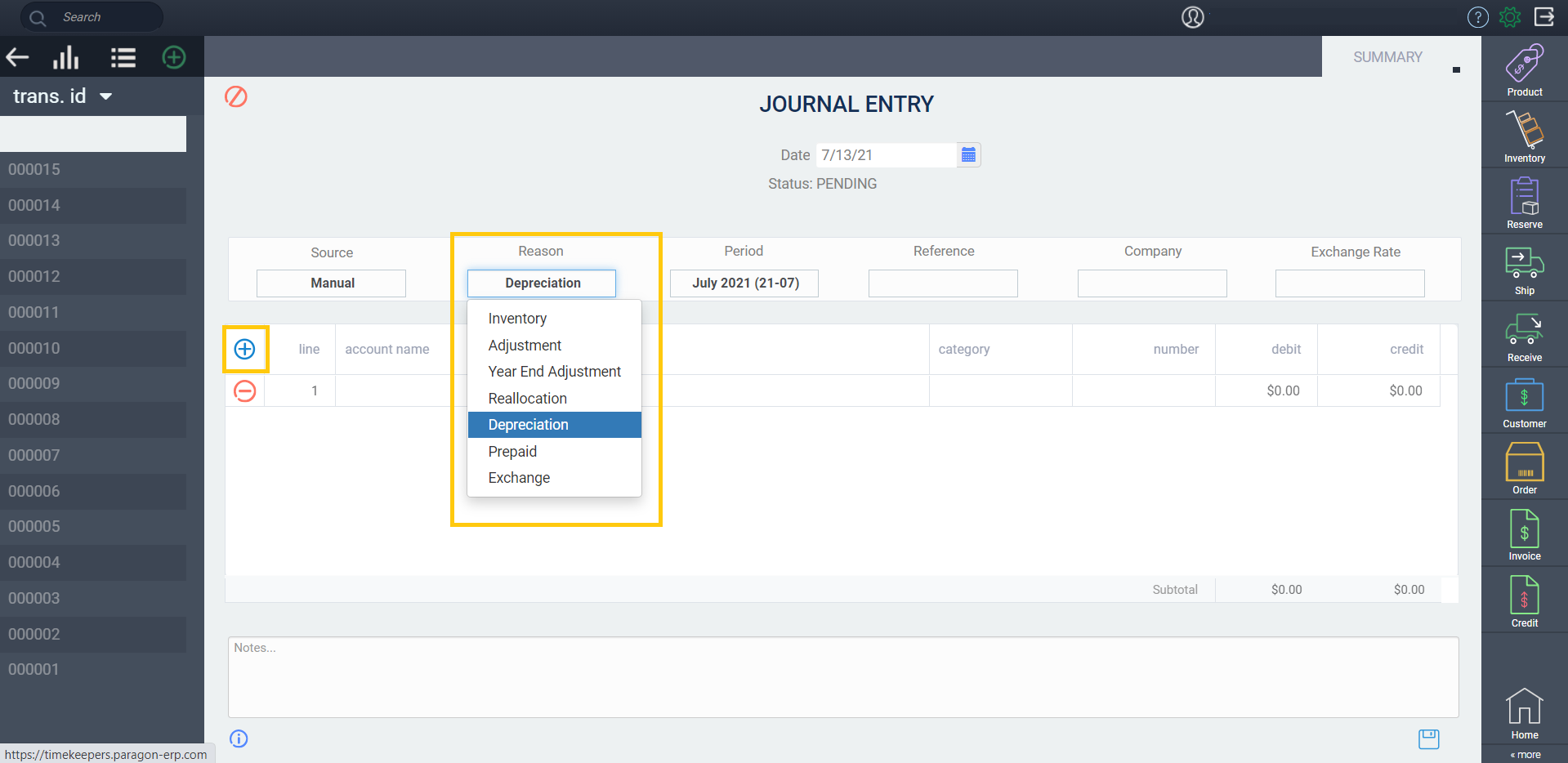
Task: Open the Order module
Action: 1525,468
